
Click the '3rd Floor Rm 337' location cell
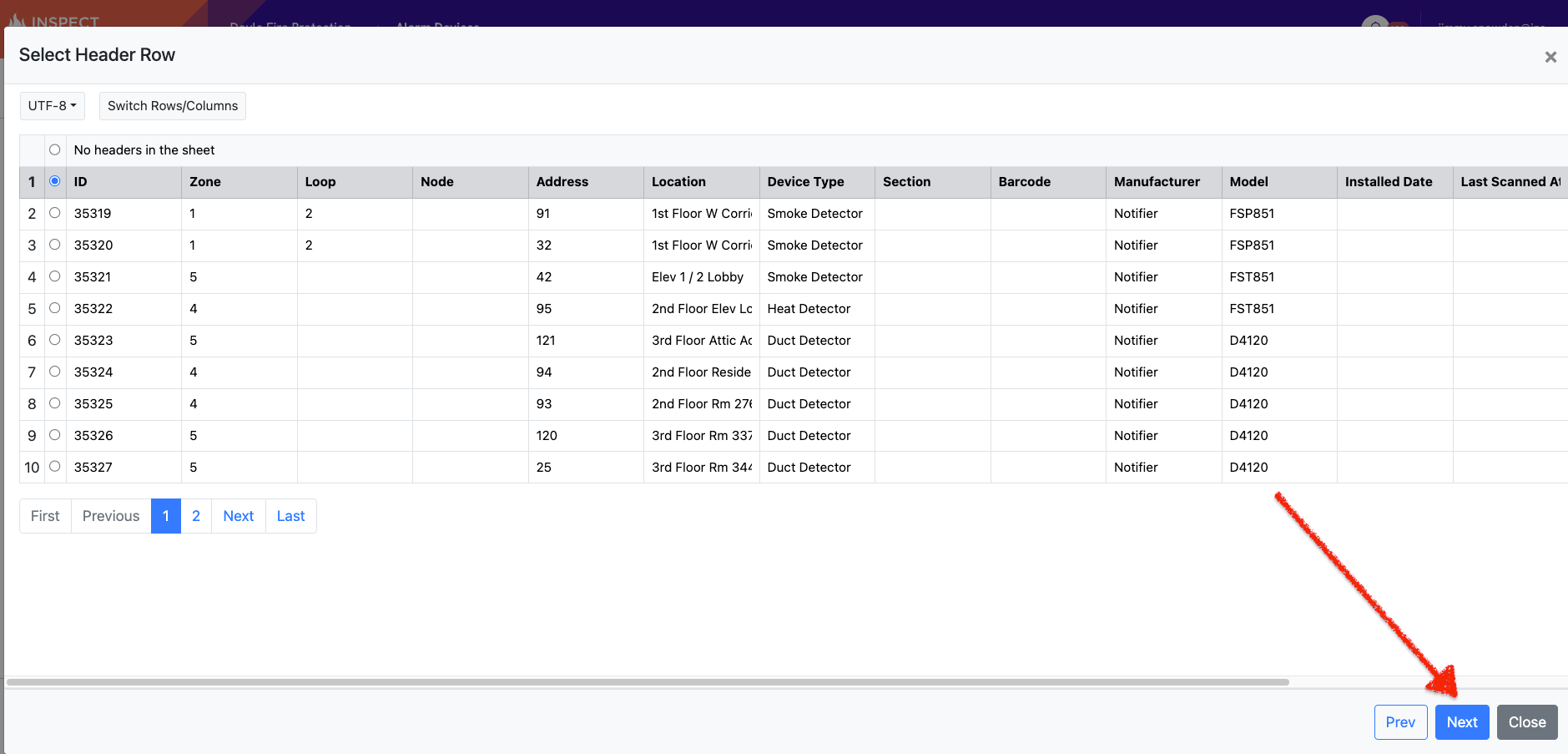tap(702, 436)
